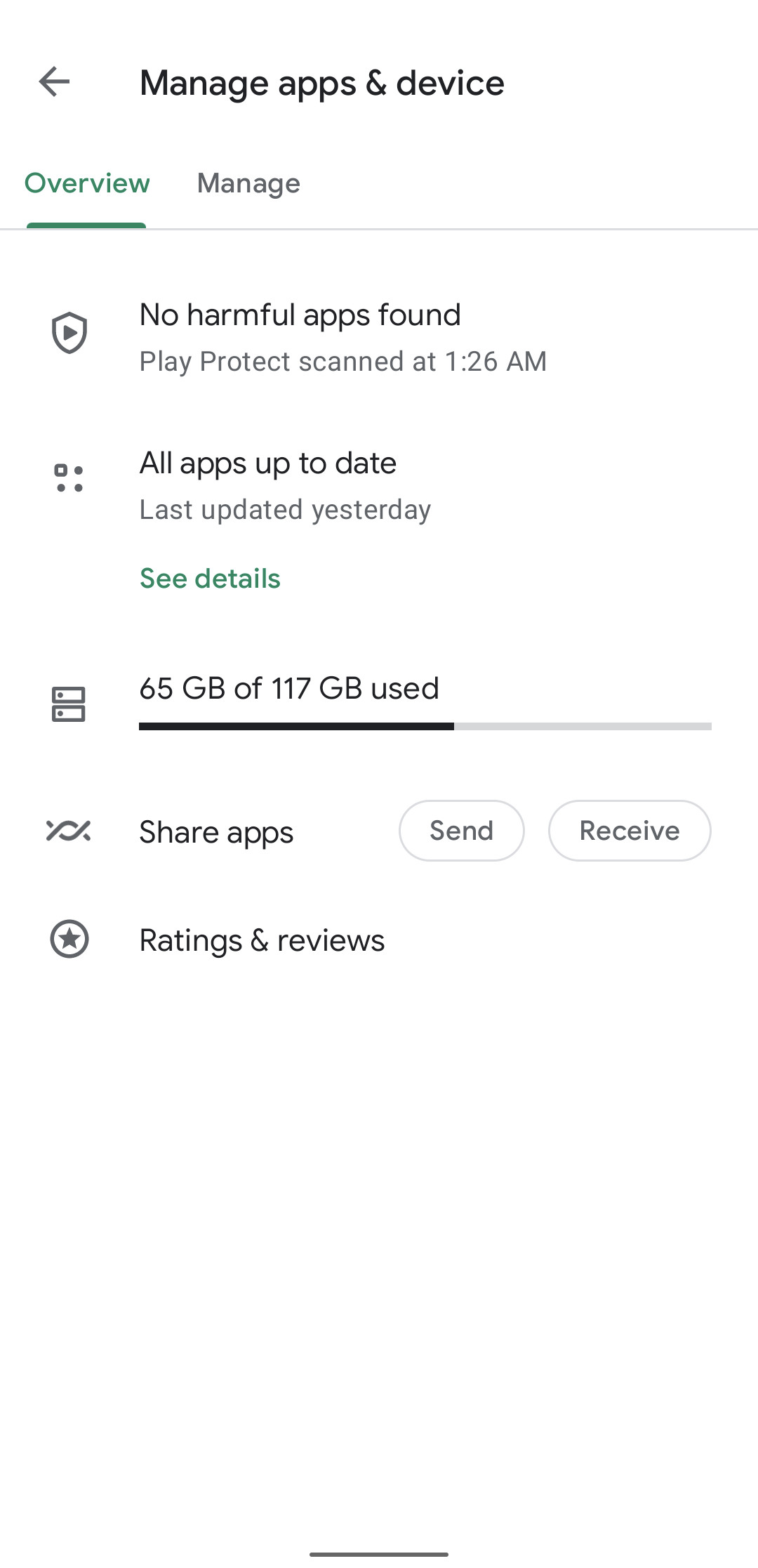Select the Overview tab
Screen dimensions: 758x1568
(x=87, y=183)
